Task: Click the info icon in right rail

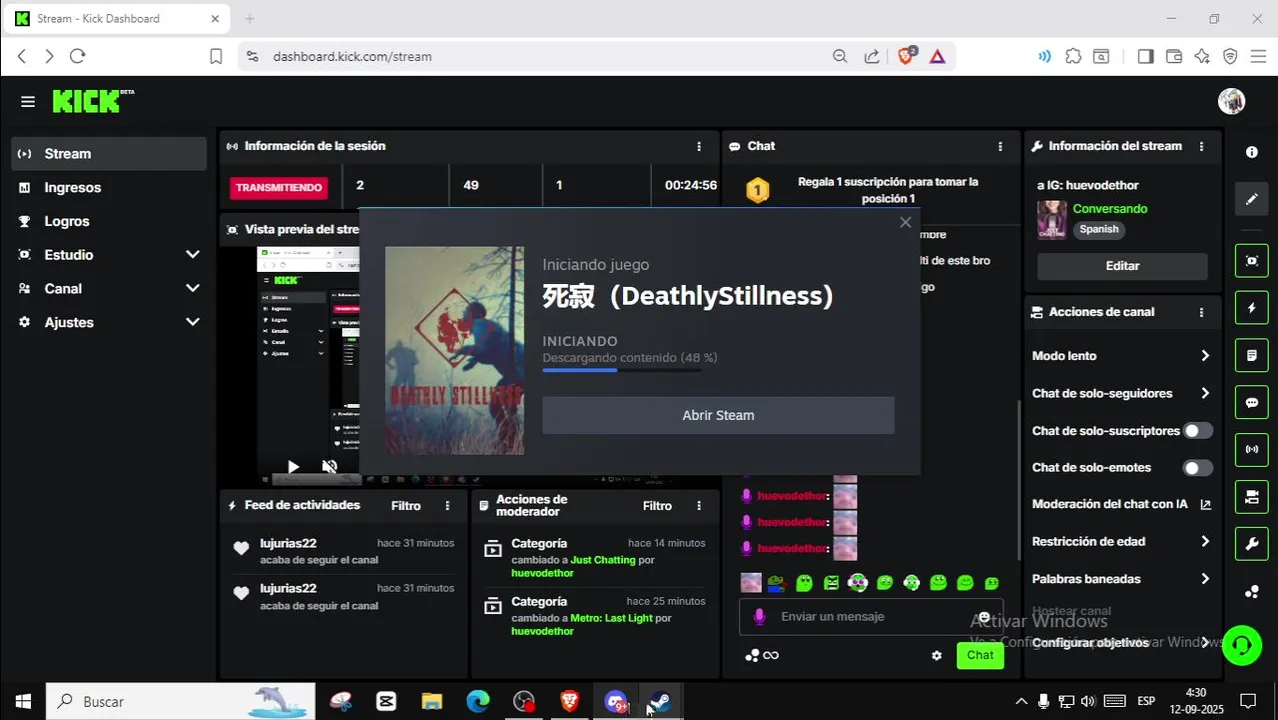Action: (x=1252, y=152)
